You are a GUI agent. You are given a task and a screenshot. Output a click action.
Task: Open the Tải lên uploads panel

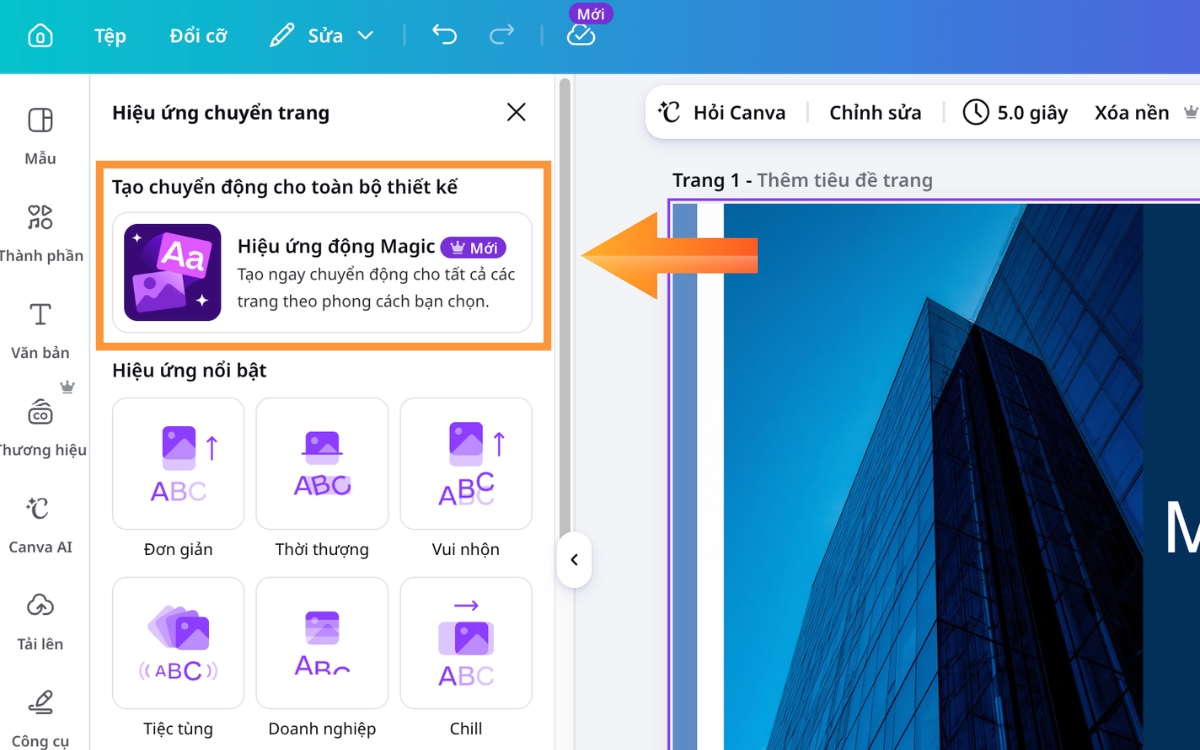coord(40,621)
